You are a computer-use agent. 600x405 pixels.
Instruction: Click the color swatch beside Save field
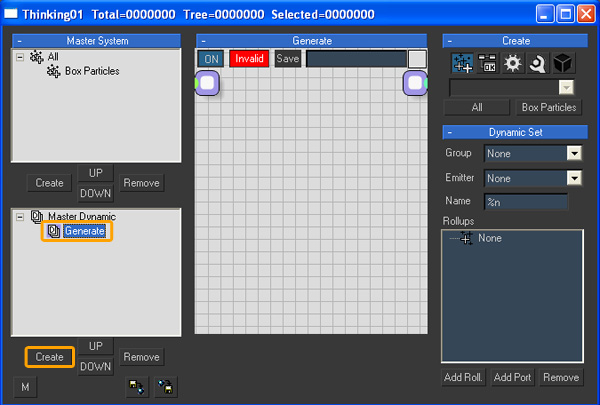[x=417, y=59]
